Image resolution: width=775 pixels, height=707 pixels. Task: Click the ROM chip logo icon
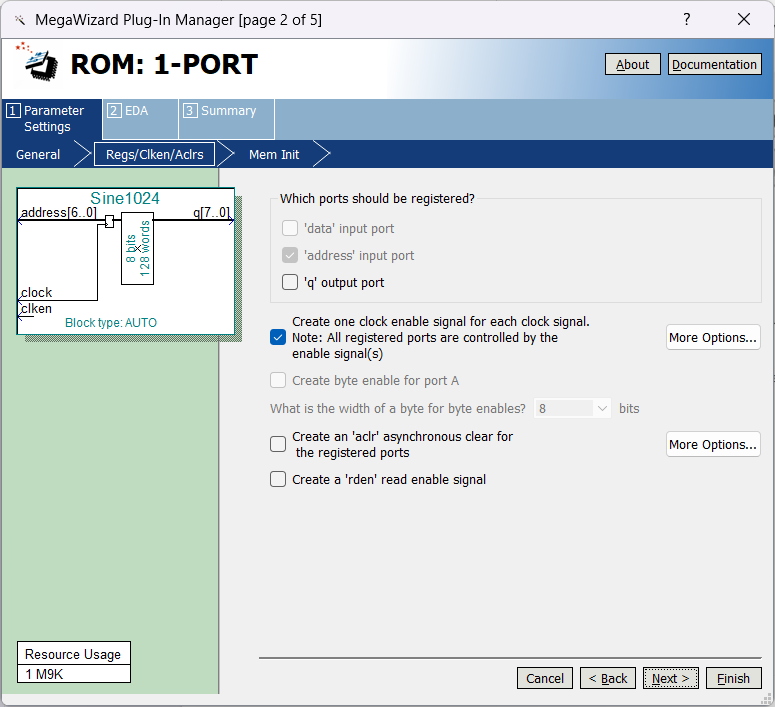point(39,62)
